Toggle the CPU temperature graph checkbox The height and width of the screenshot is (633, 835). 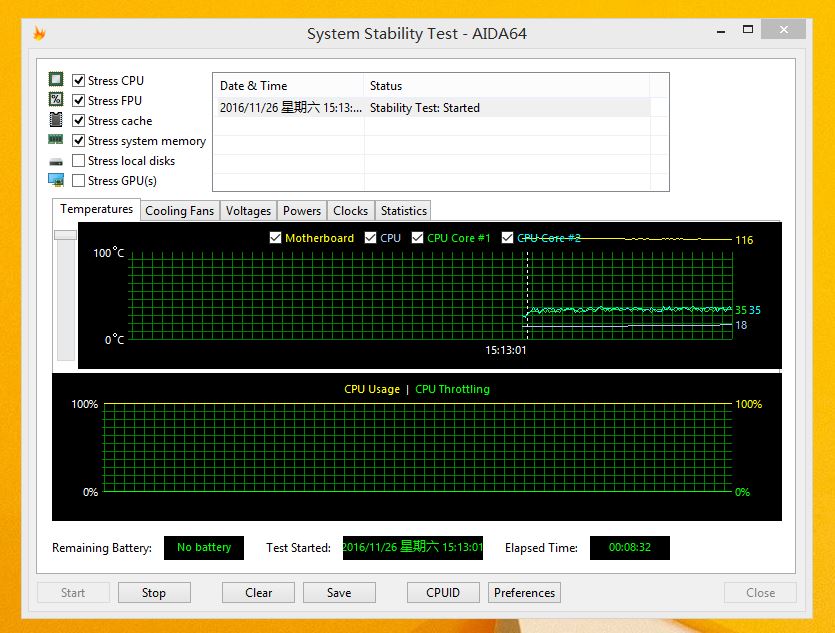coord(370,237)
